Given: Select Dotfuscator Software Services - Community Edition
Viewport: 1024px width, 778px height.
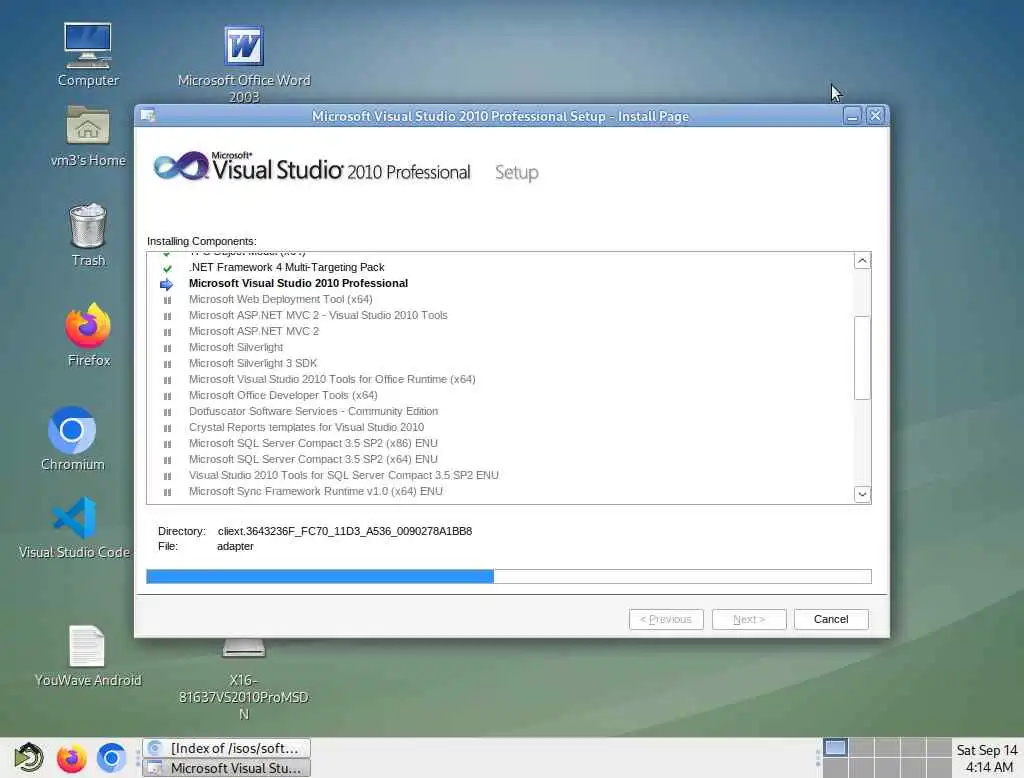Looking at the screenshot, I should [313, 411].
